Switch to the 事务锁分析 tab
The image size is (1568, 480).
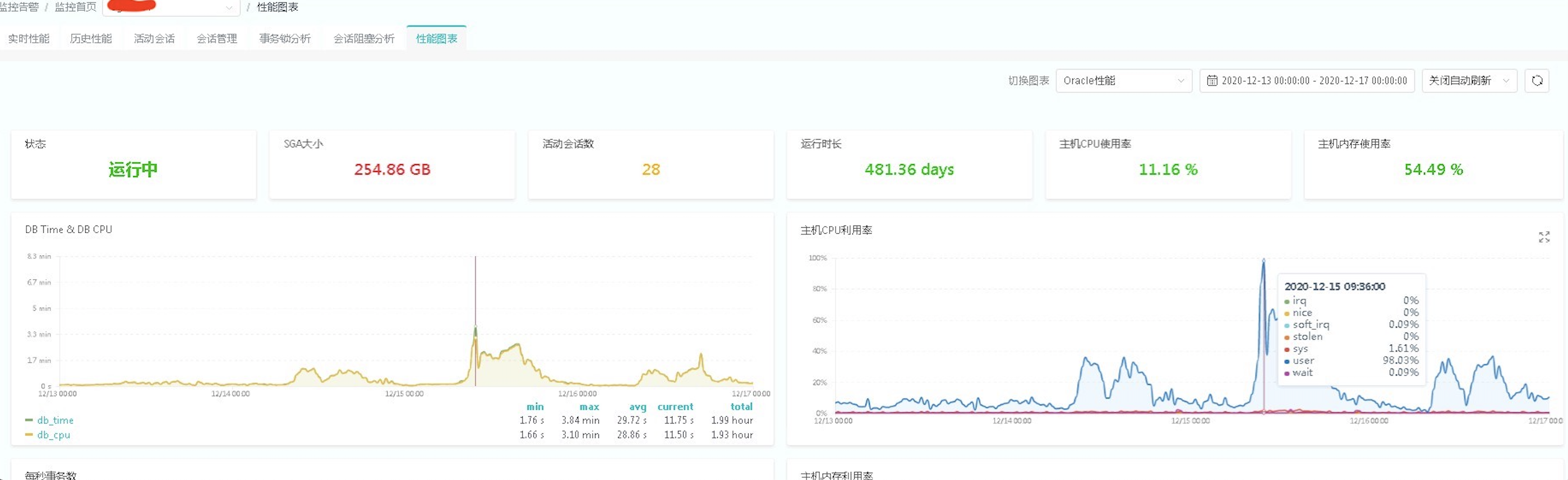pyautogui.click(x=285, y=38)
